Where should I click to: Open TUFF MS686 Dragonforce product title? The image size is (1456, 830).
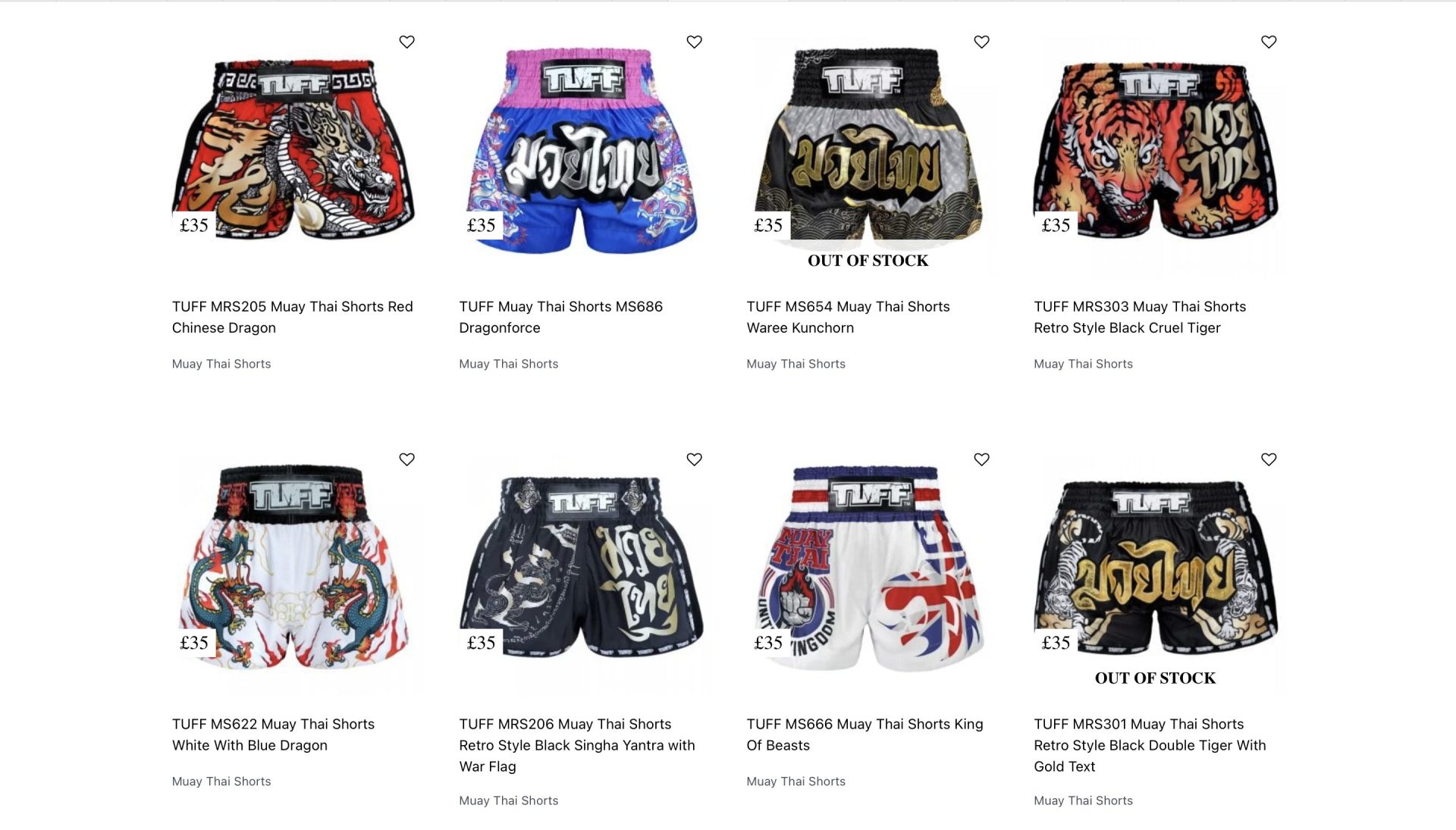click(561, 317)
